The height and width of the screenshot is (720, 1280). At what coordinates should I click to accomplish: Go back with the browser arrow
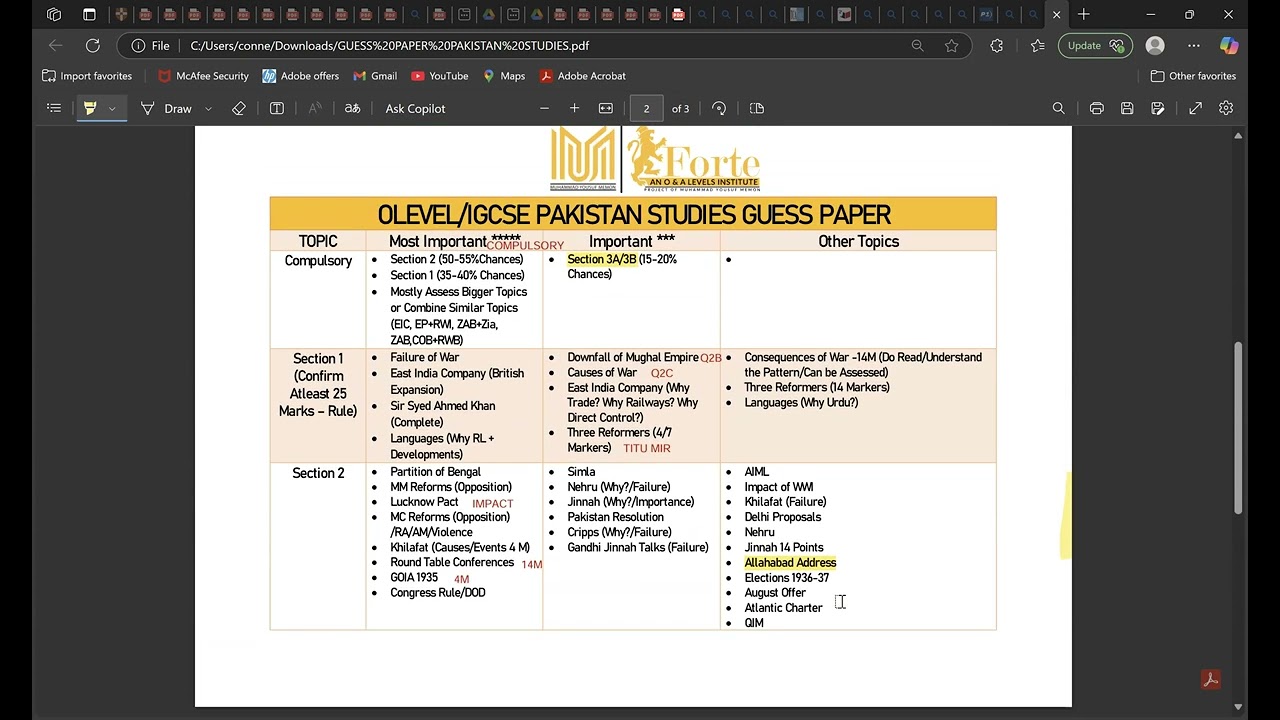pos(55,45)
